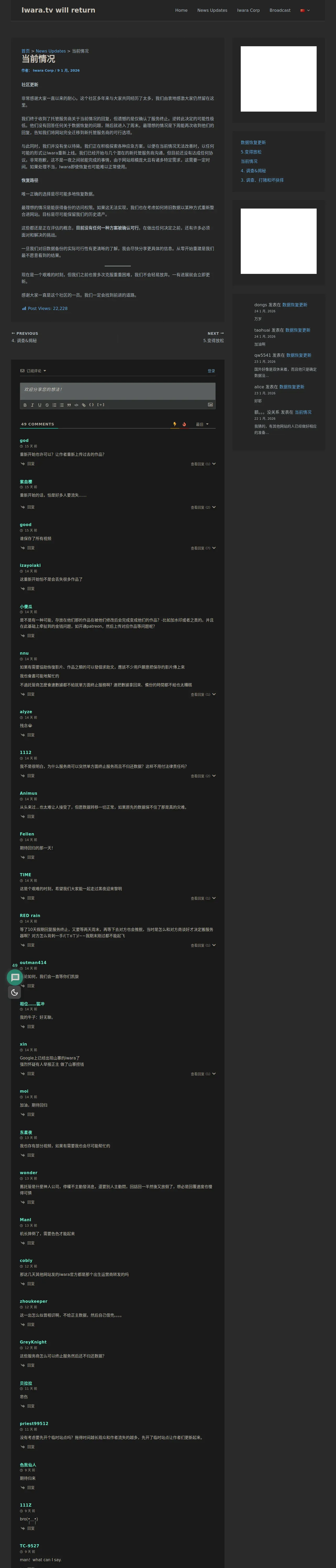The width and height of the screenshot is (336, 1568).
Task: Open the Iwara Corp menu item
Action: (248, 10)
